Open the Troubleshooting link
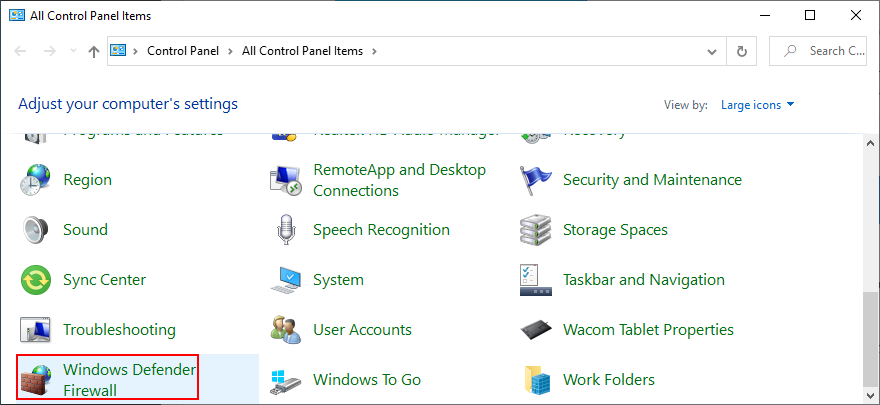 coord(119,330)
